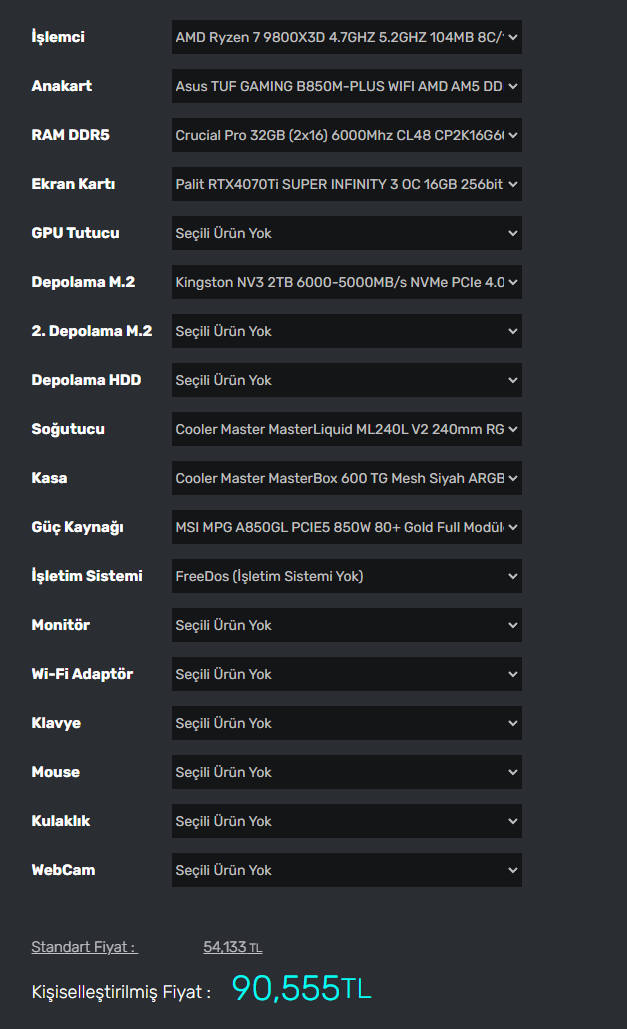Click the Standart Fiyat label link

click(x=84, y=947)
